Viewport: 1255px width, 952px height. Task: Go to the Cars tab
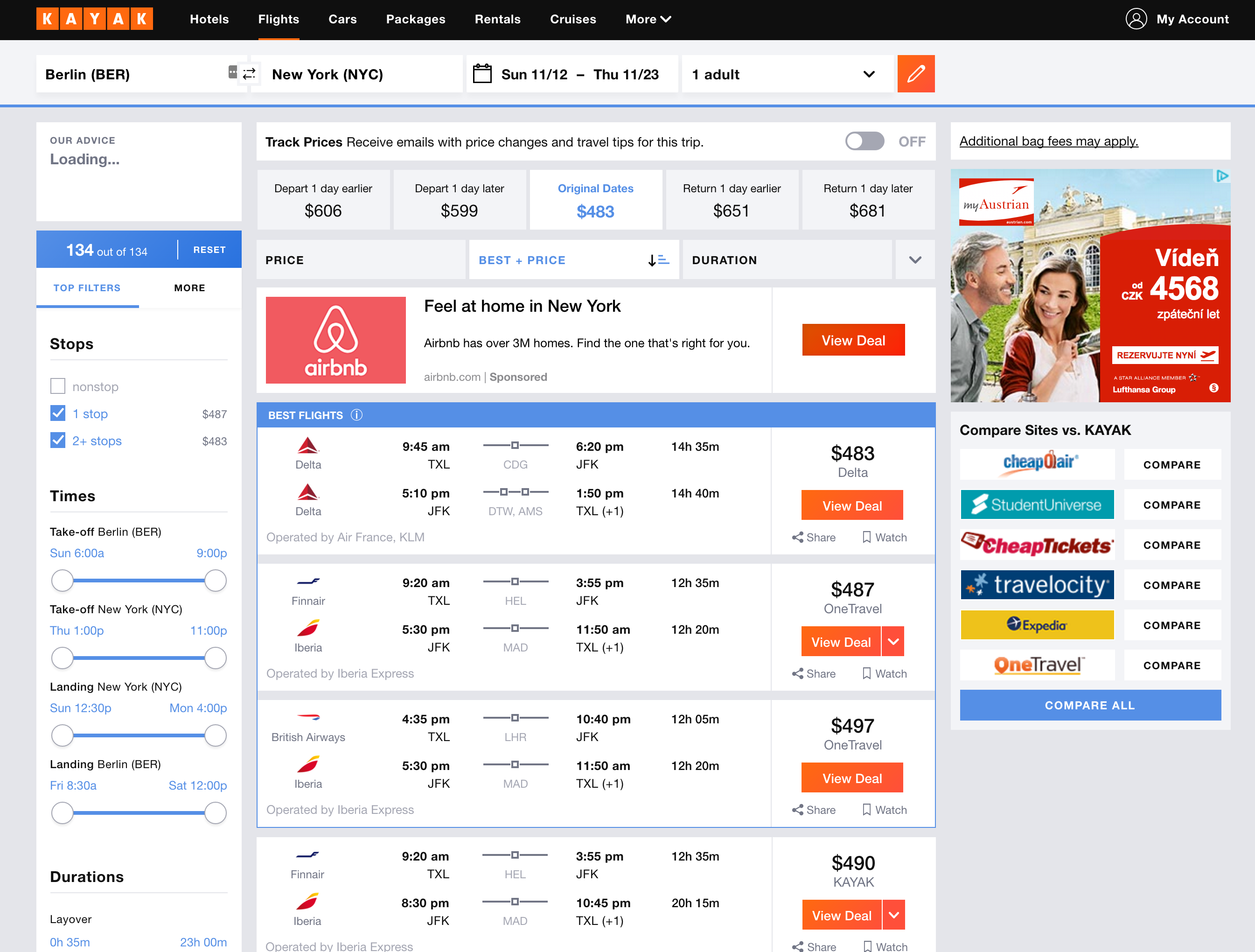coord(343,19)
